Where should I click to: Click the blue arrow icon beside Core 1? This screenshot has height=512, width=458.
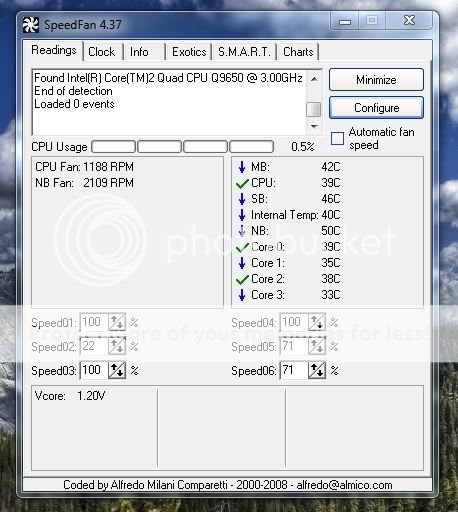click(242, 263)
